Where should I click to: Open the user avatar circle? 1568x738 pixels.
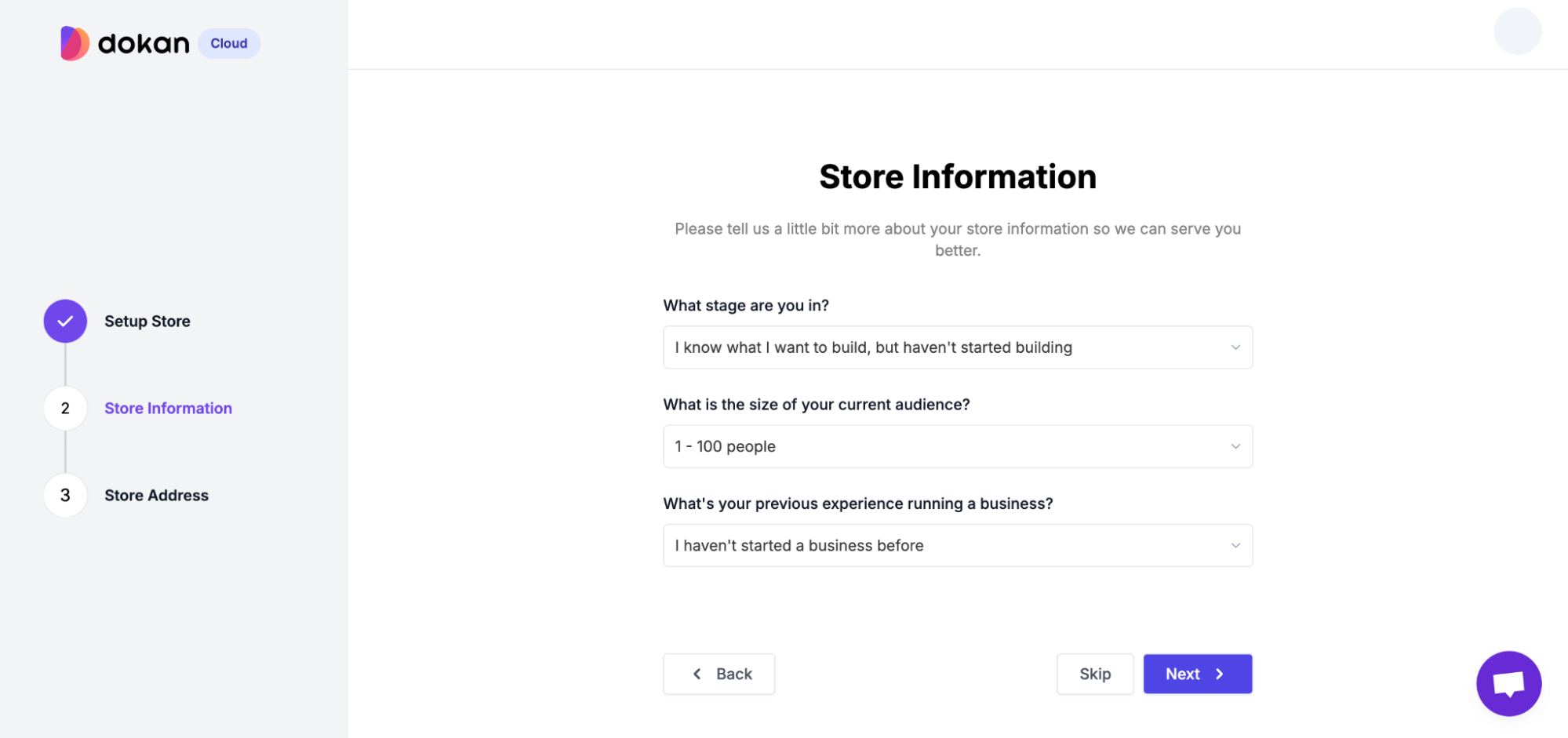tap(1517, 31)
